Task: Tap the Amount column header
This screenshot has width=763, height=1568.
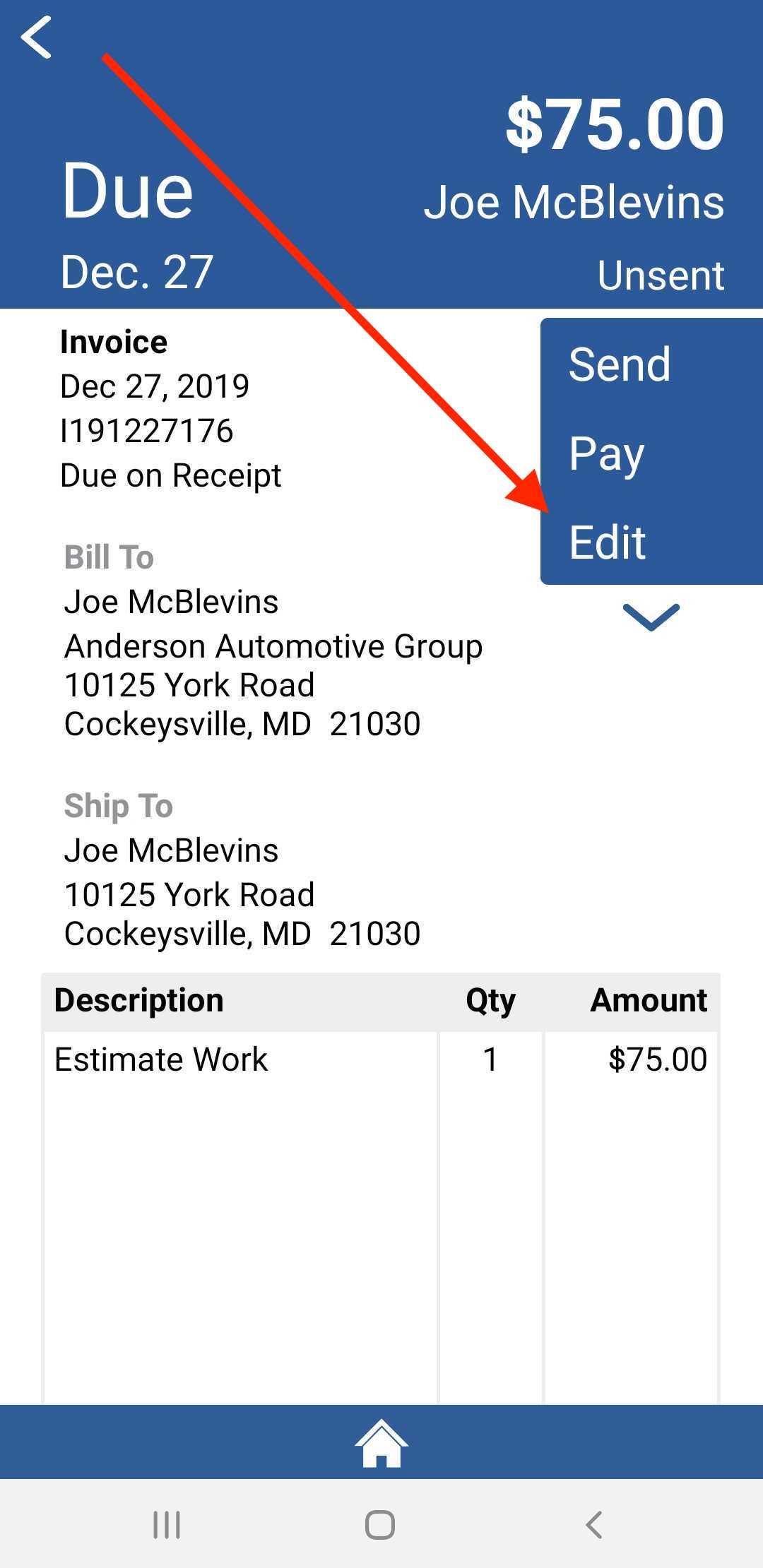Action: click(x=649, y=1000)
